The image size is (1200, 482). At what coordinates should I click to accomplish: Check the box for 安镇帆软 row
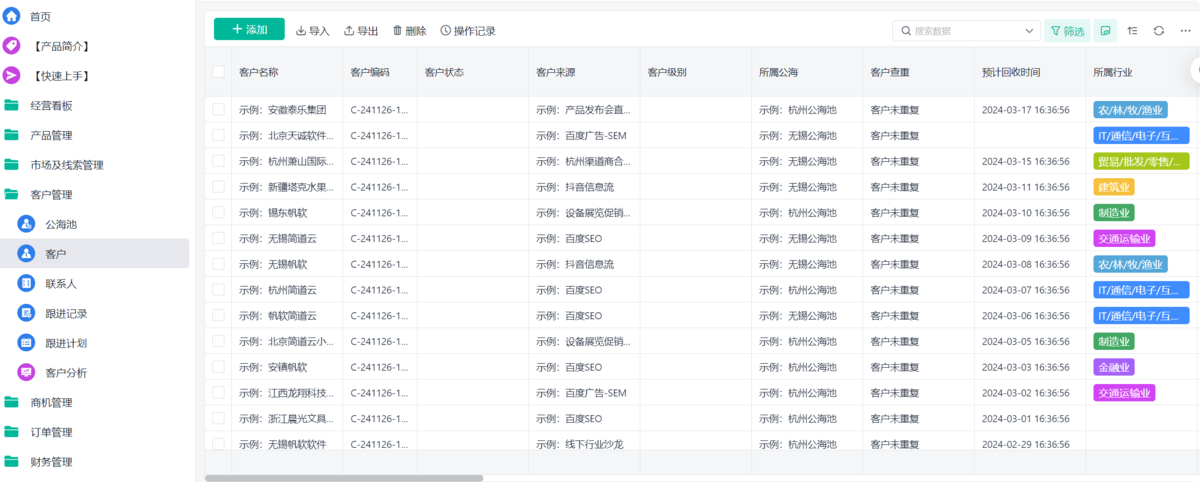point(219,367)
